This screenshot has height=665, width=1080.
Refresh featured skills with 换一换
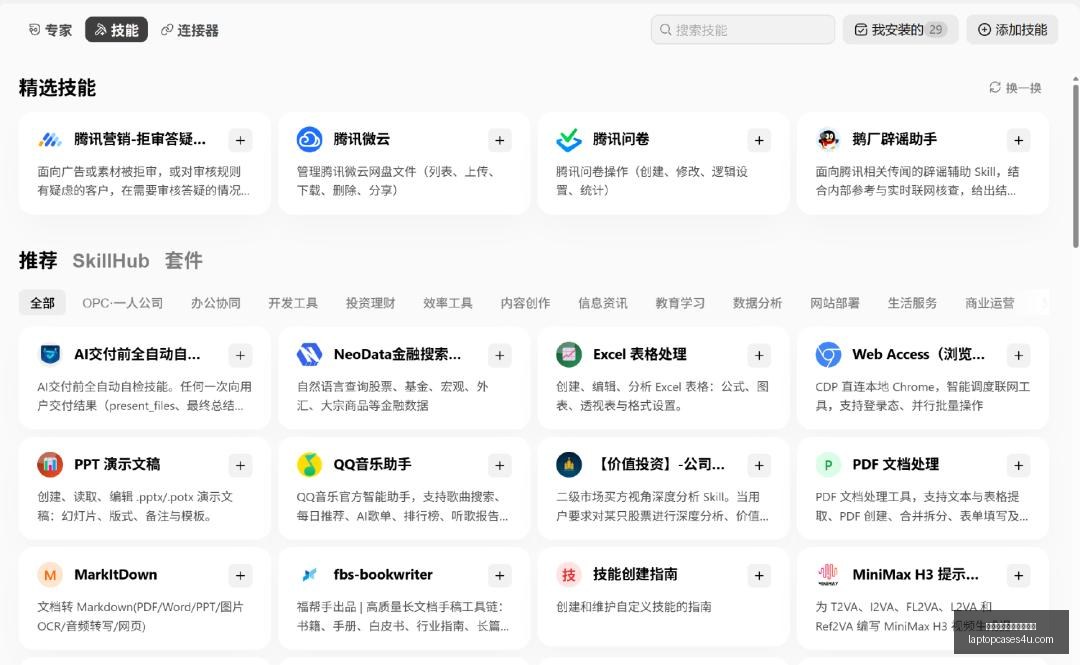[x=1015, y=88]
